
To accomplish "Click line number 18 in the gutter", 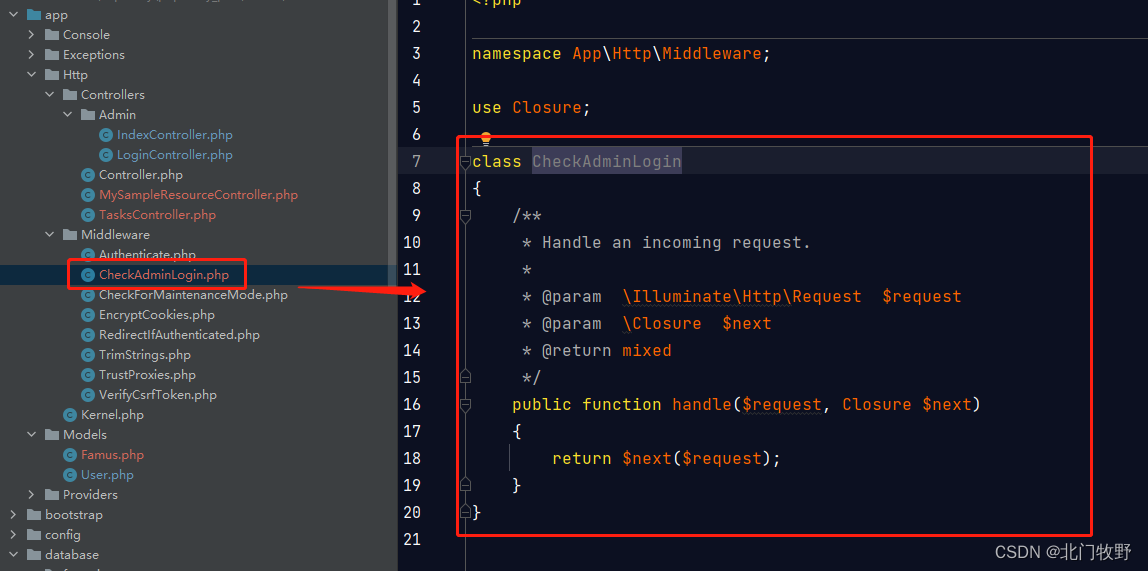I will point(411,458).
